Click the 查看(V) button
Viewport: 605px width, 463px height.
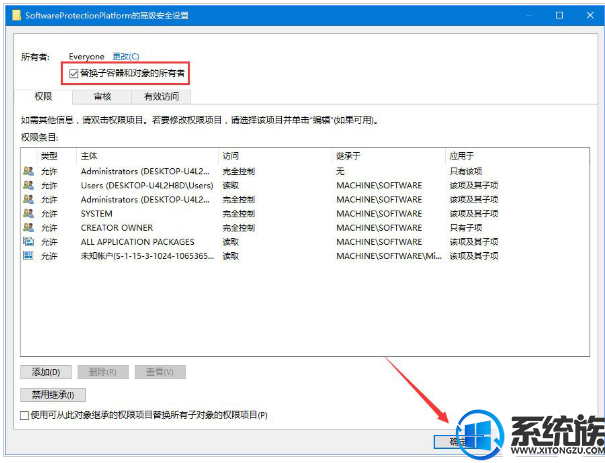(160, 372)
